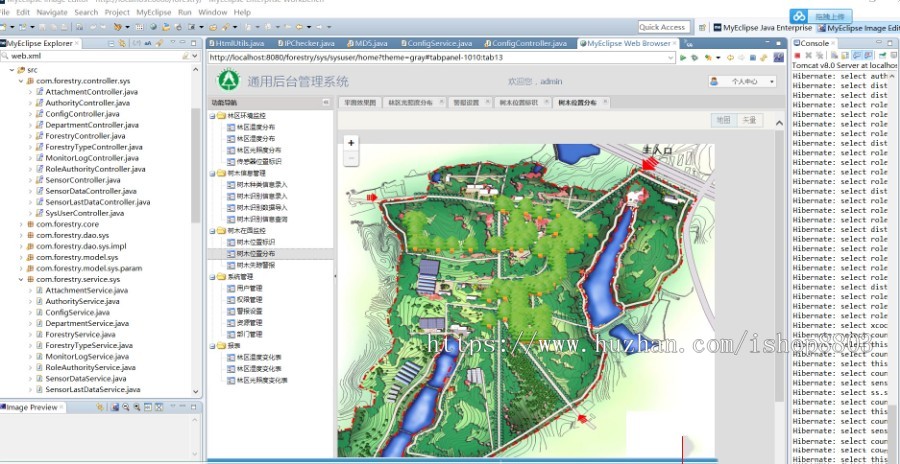Screen dimensions: 900x464
Task: Collapse the 功能导航 side panel
Action: coord(327,103)
